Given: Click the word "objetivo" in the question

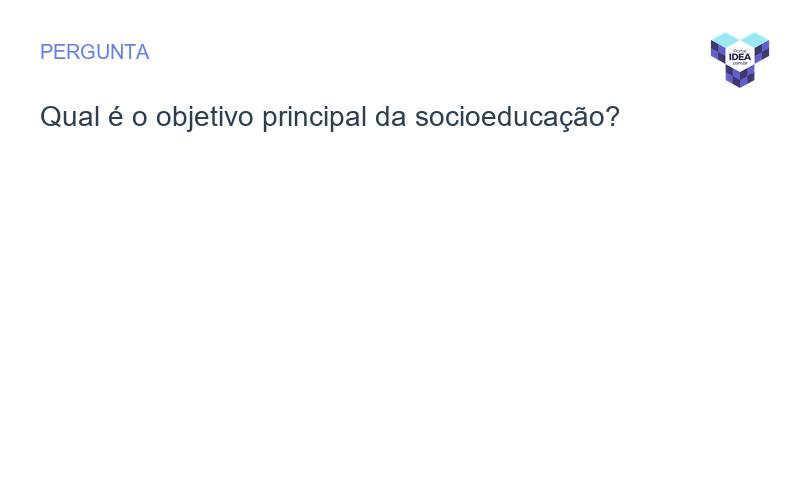Looking at the screenshot, I should click(x=205, y=117).
